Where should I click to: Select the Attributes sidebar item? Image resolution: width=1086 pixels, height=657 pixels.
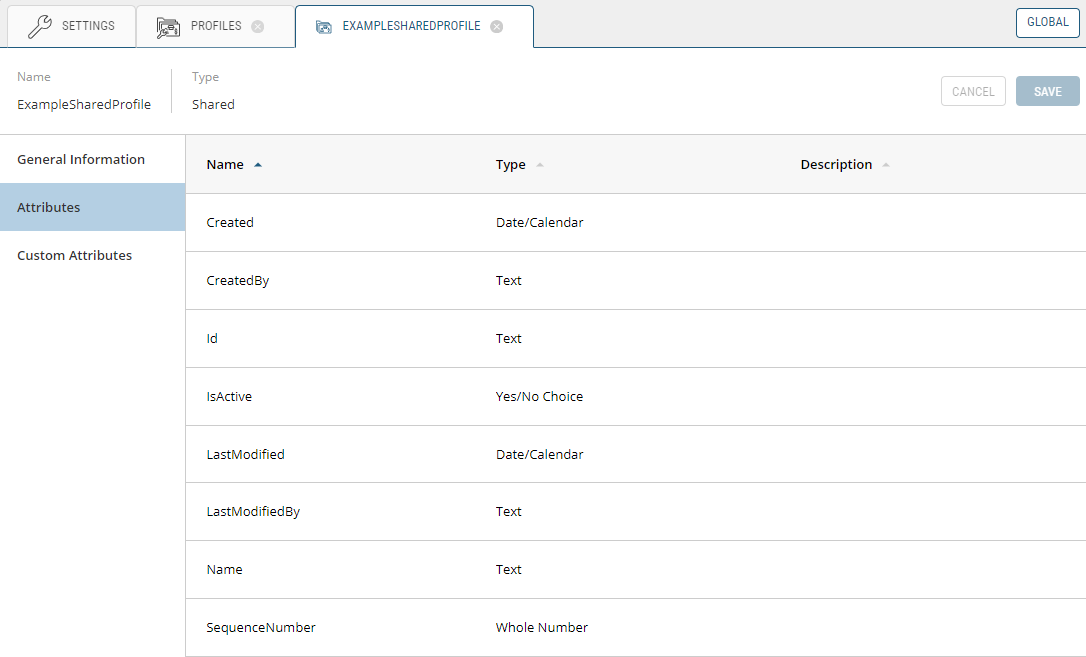(49, 207)
